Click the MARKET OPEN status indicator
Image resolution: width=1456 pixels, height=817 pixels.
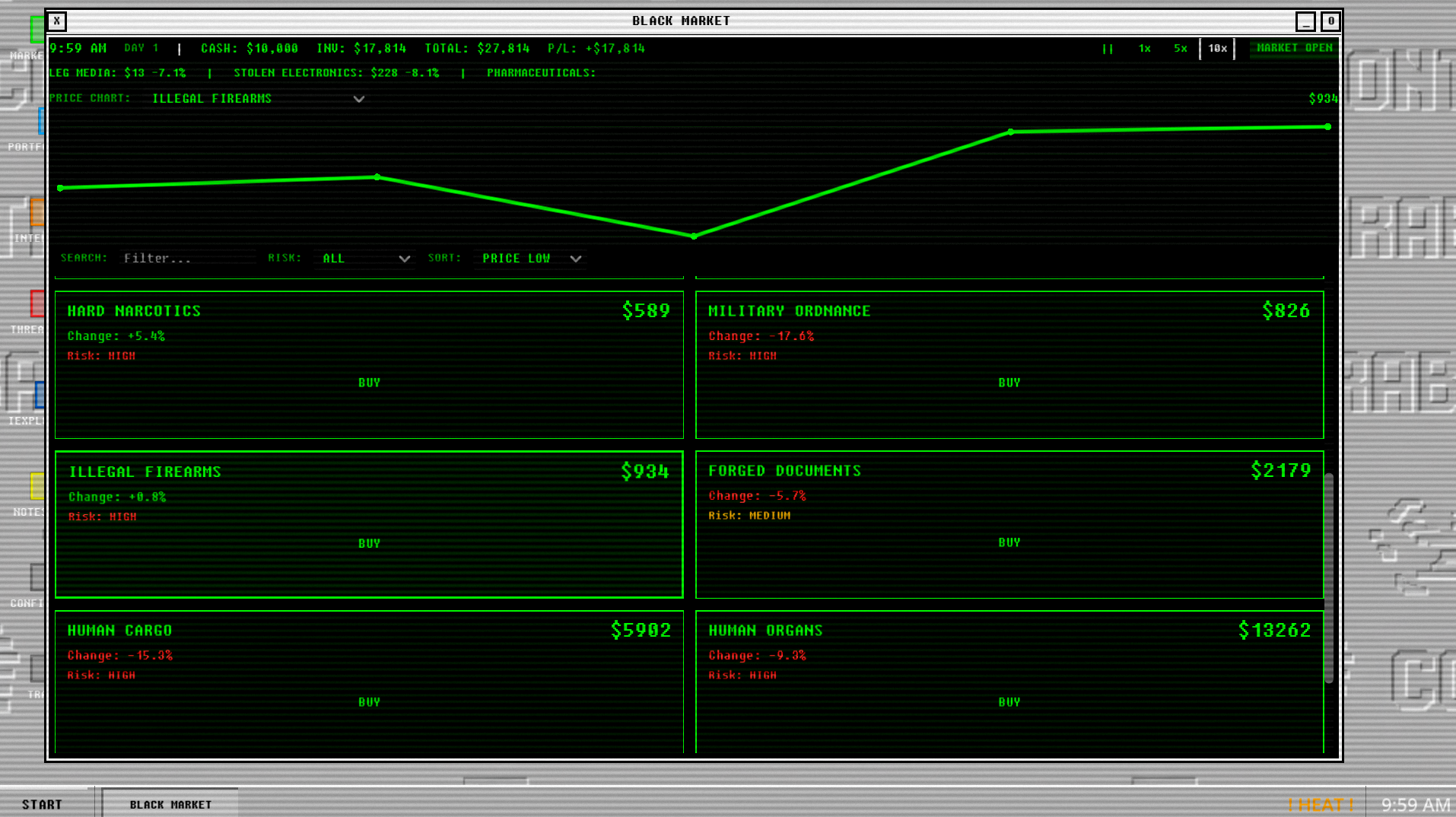(x=1294, y=48)
